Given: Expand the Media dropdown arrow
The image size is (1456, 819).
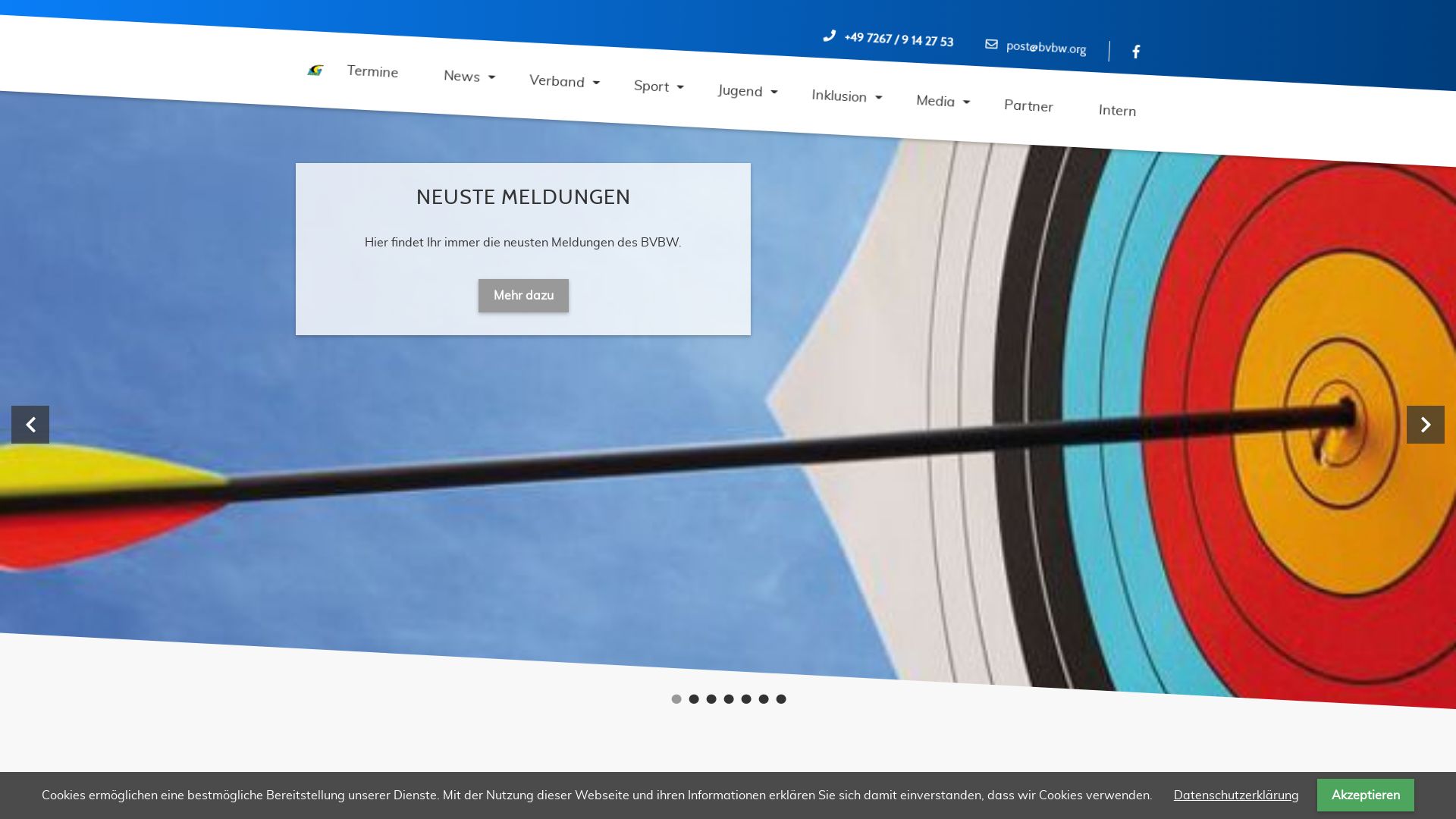Looking at the screenshot, I should 966,102.
